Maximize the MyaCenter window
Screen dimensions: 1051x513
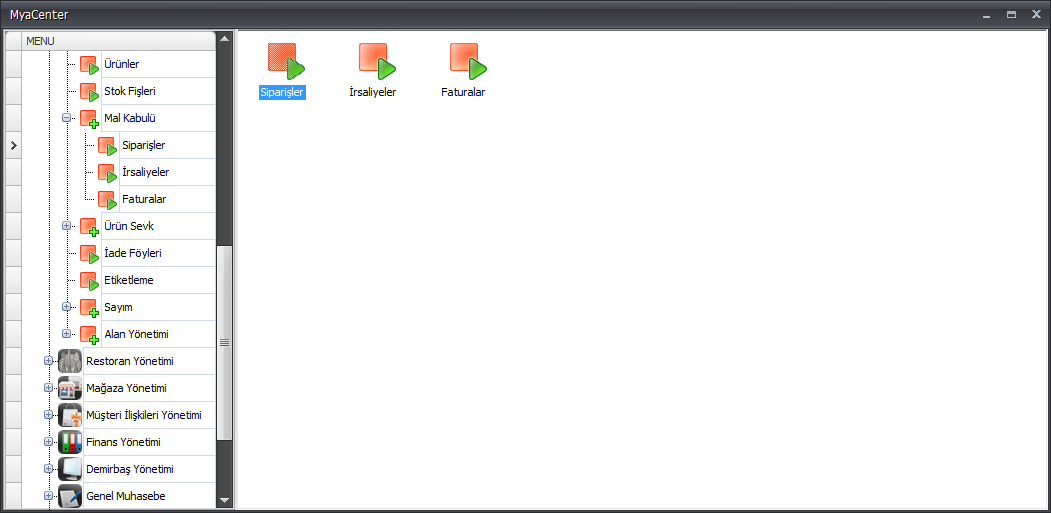tap(1011, 14)
